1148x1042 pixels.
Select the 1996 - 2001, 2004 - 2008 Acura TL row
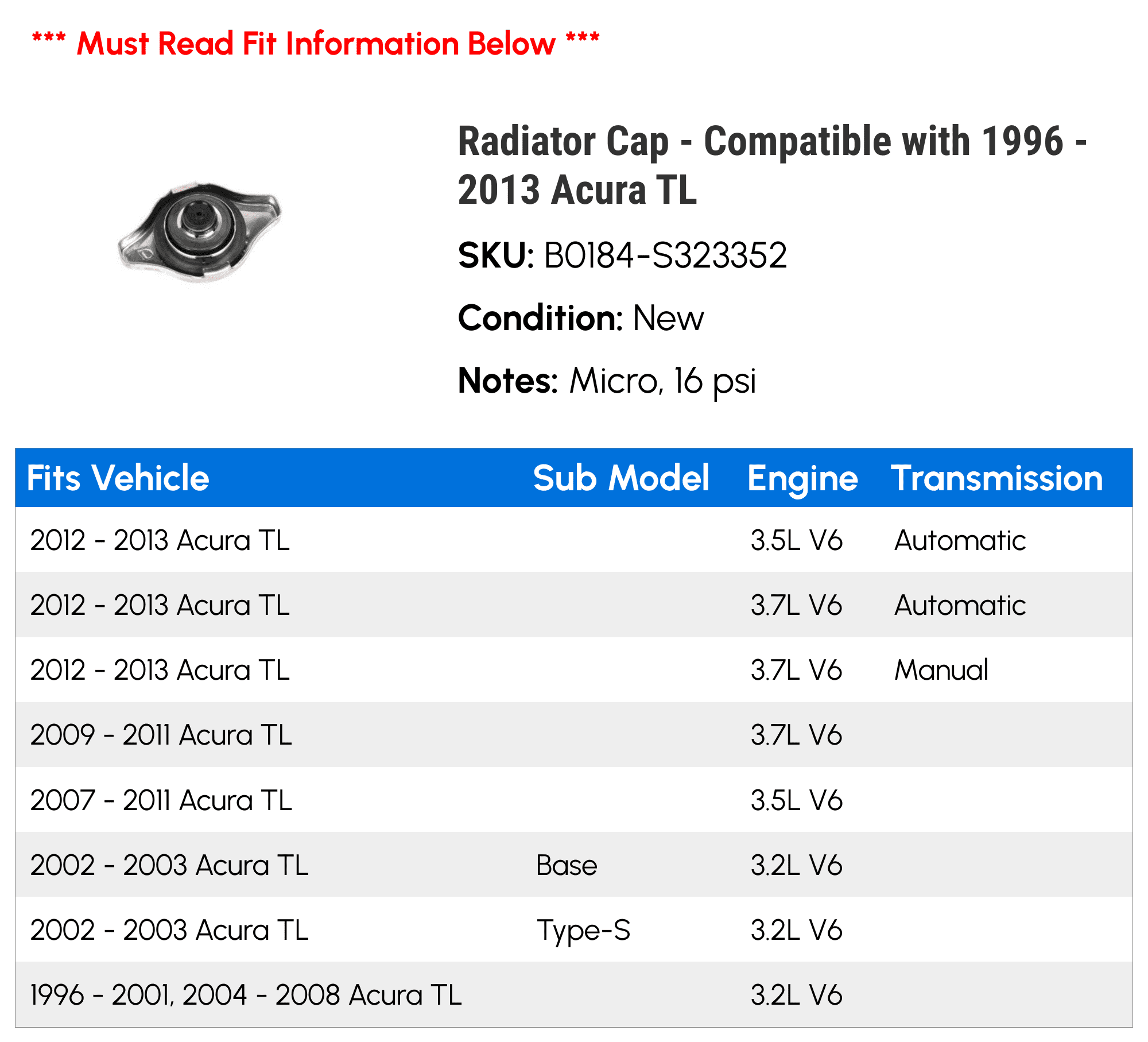click(x=246, y=995)
